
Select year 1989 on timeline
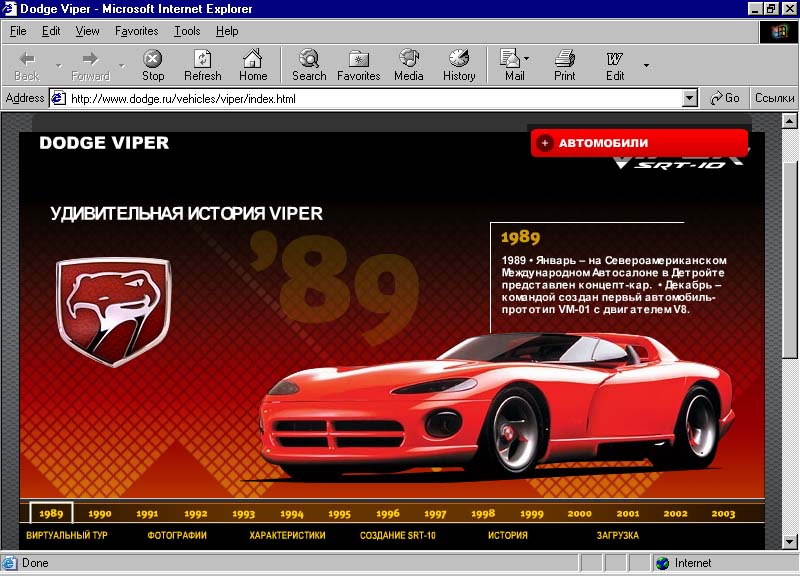[x=51, y=513]
